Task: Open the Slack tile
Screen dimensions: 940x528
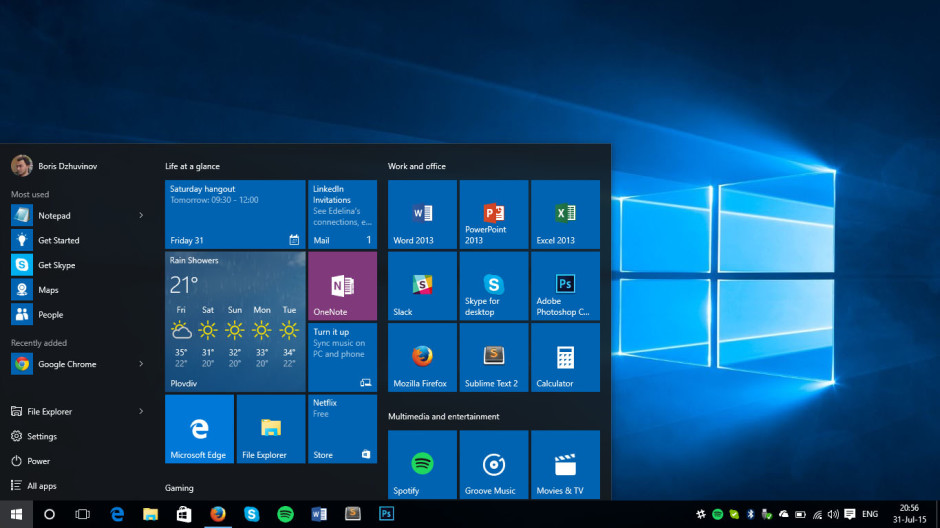Action: click(x=422, y=286)
